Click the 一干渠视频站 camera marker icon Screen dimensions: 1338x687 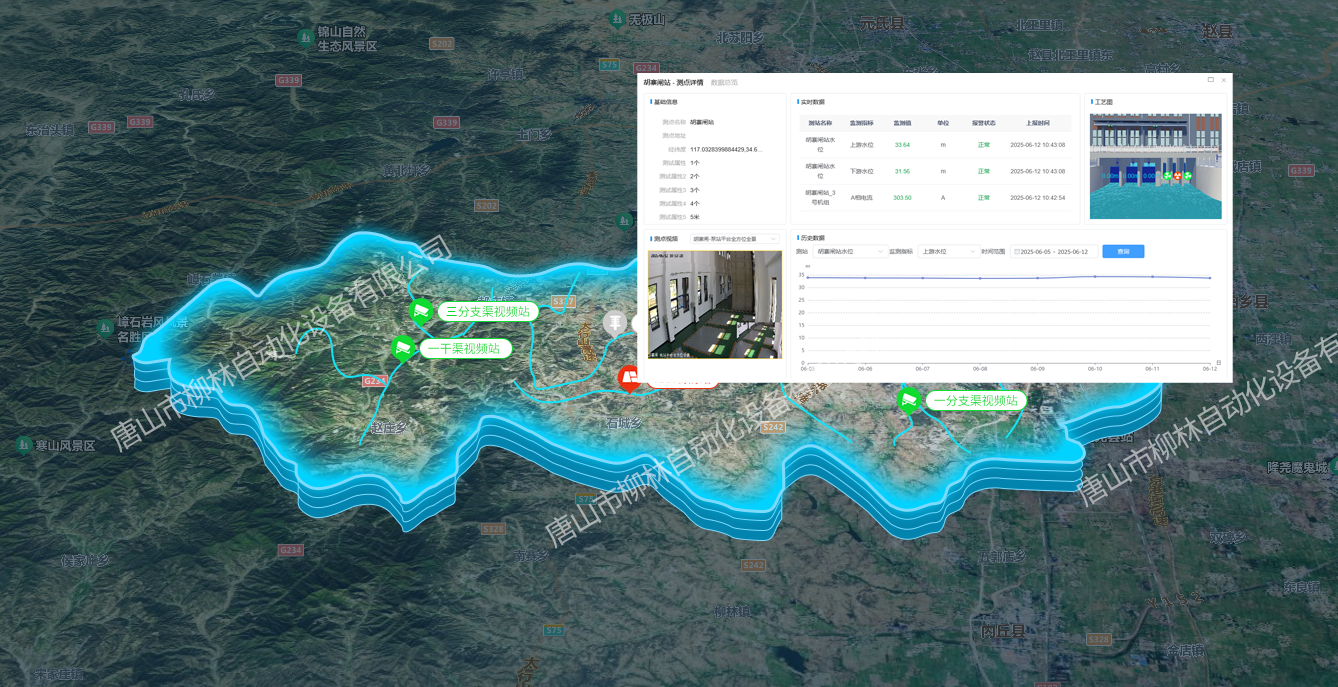[x=404, y=347]
